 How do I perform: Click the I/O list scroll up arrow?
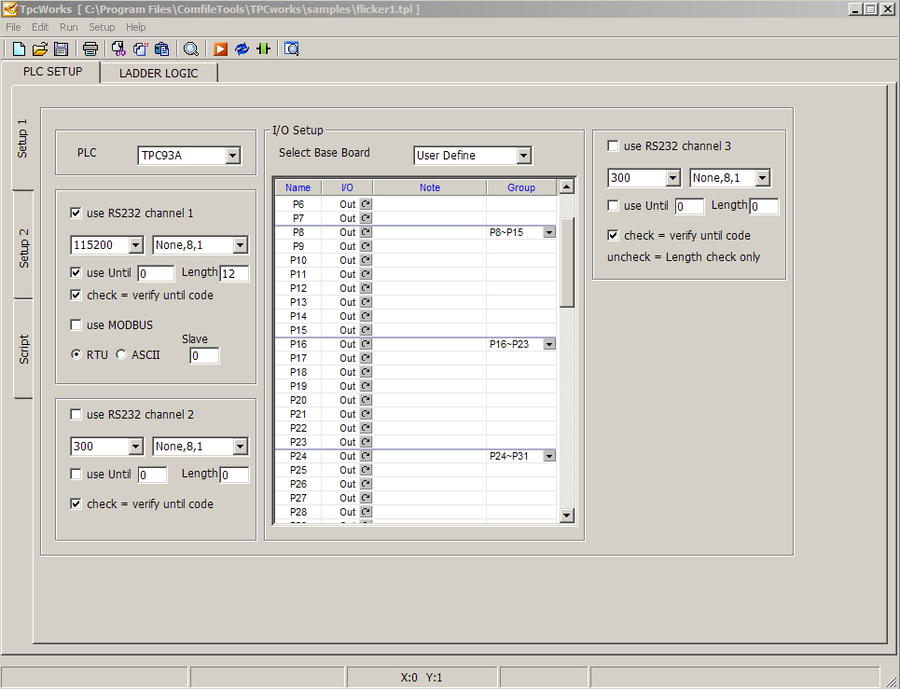tap(567, 187)
